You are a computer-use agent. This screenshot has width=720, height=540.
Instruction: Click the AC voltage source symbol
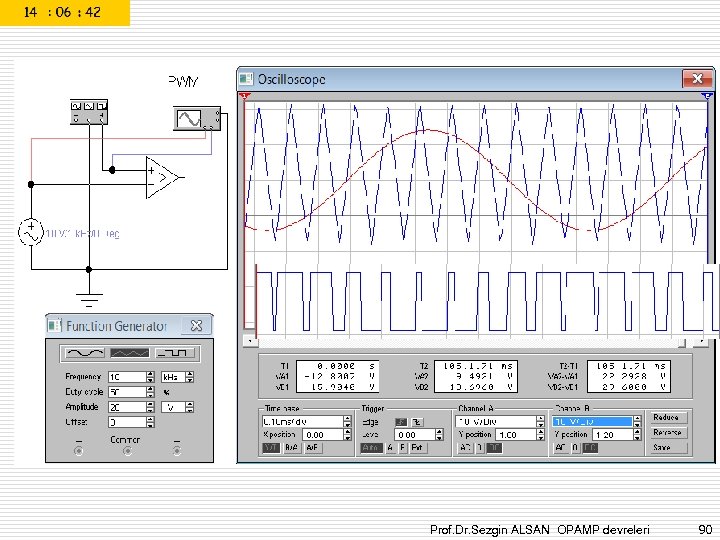(30, 233)
